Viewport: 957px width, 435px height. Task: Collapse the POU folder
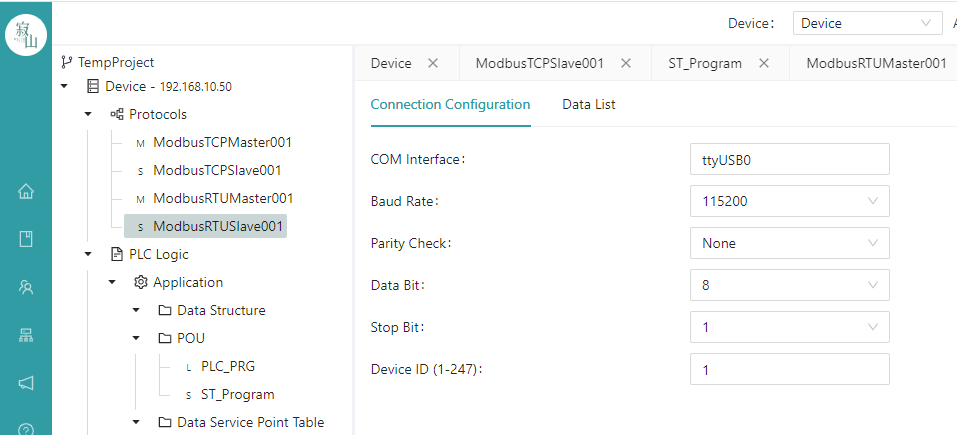click(136, 338)
